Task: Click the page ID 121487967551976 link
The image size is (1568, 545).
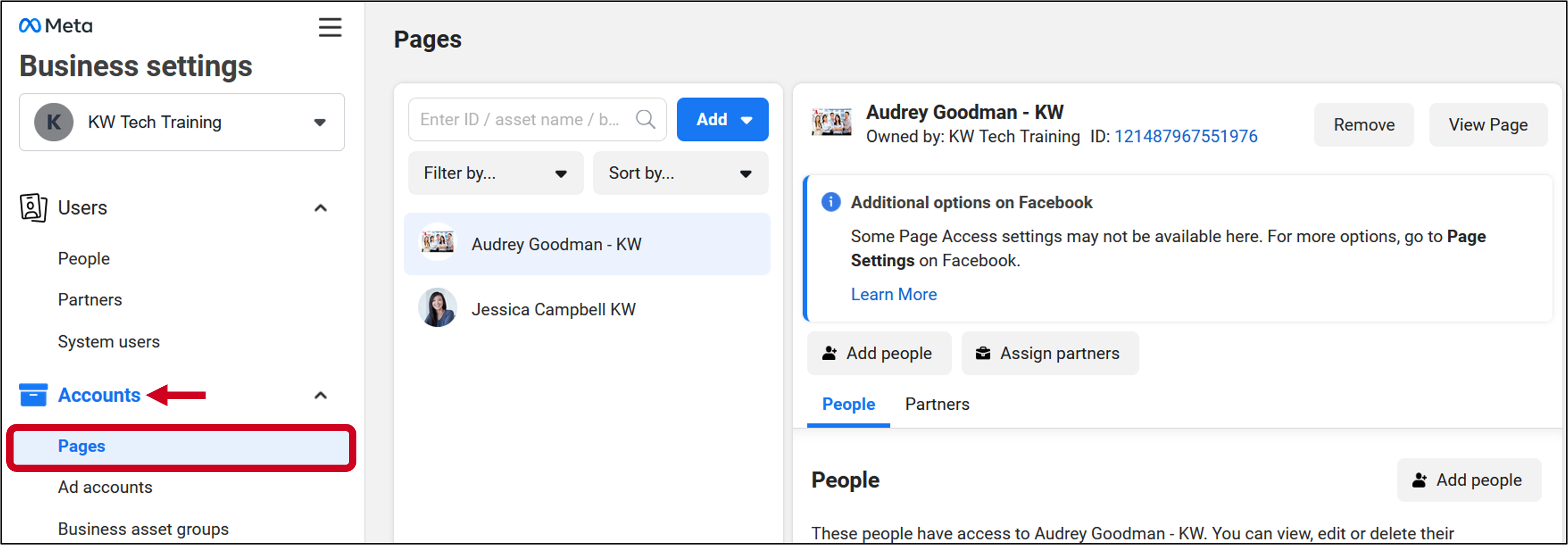Action: 1186,136
